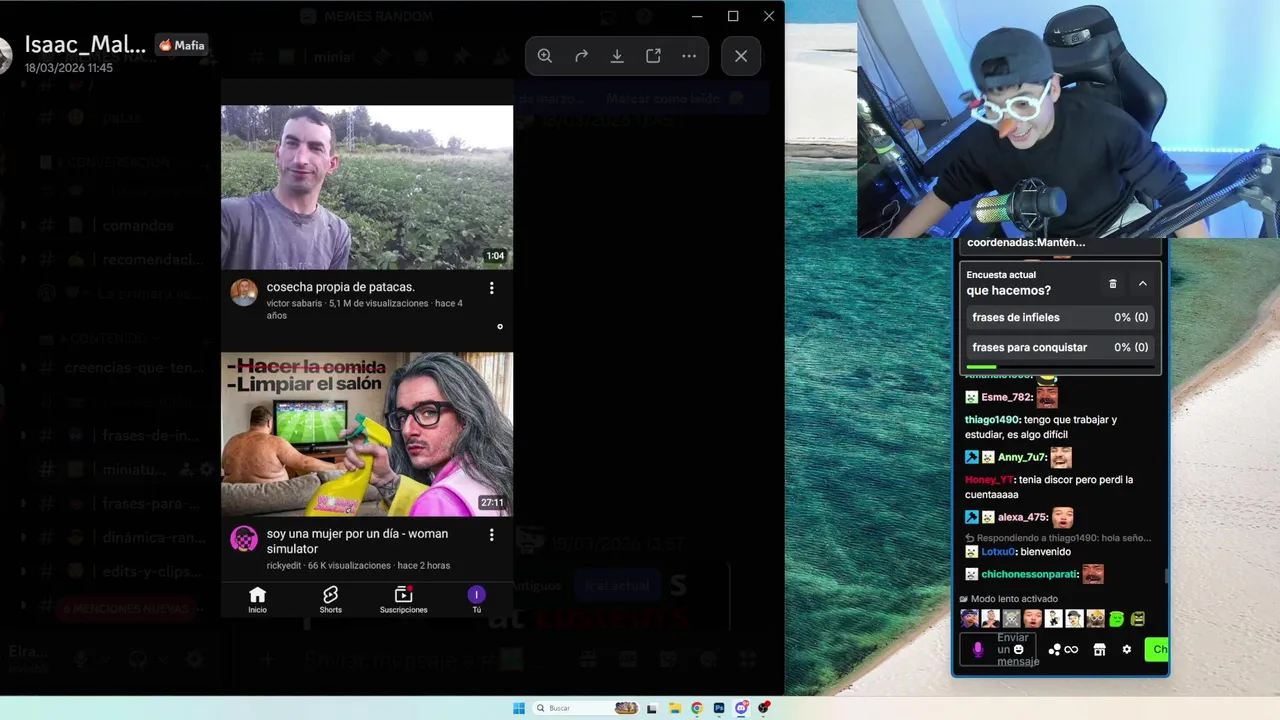
Task: Zoom the image with the magnifier icon
Action: 545,56
